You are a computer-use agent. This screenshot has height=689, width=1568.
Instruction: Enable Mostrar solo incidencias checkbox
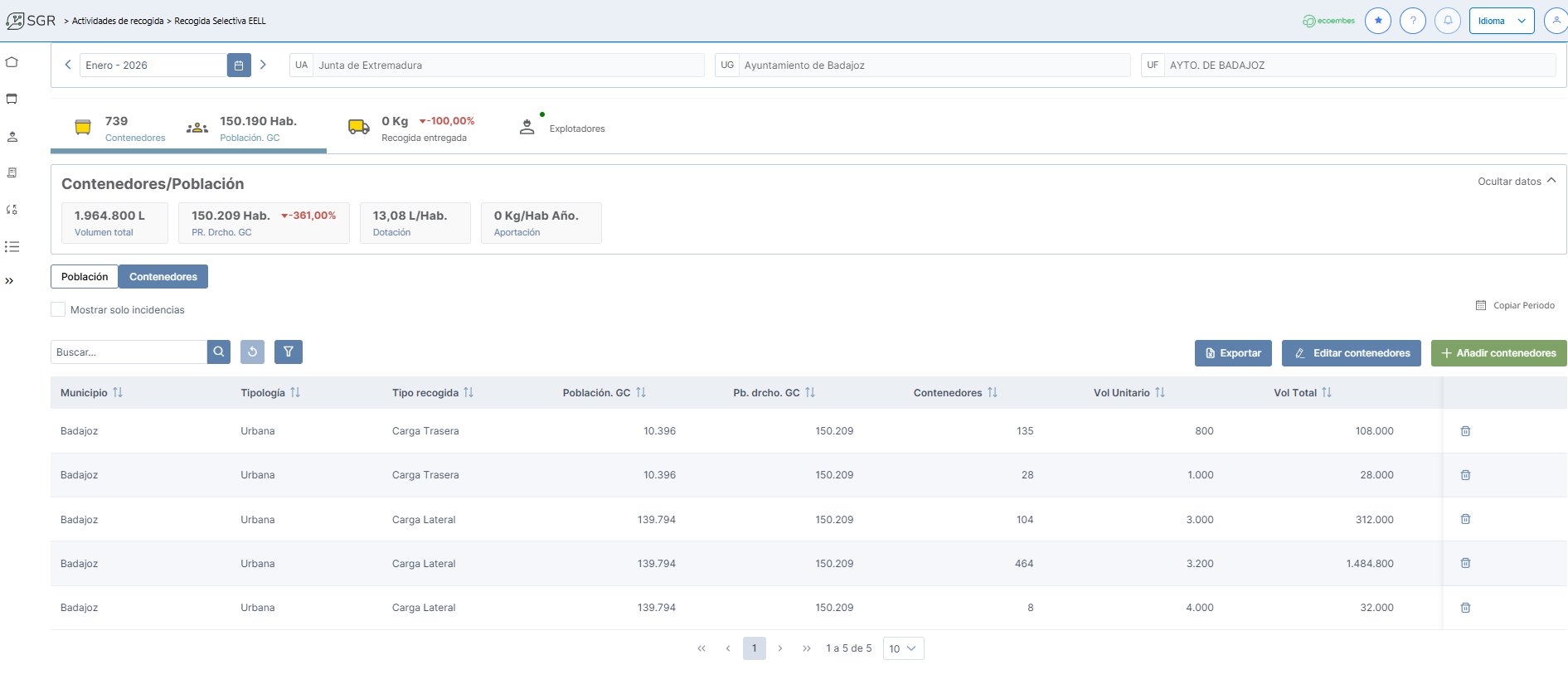[58, 309]
